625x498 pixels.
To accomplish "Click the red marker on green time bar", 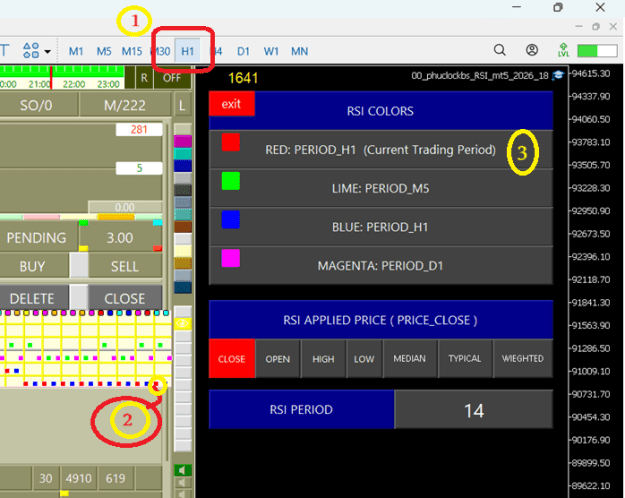I will [51, 78].
